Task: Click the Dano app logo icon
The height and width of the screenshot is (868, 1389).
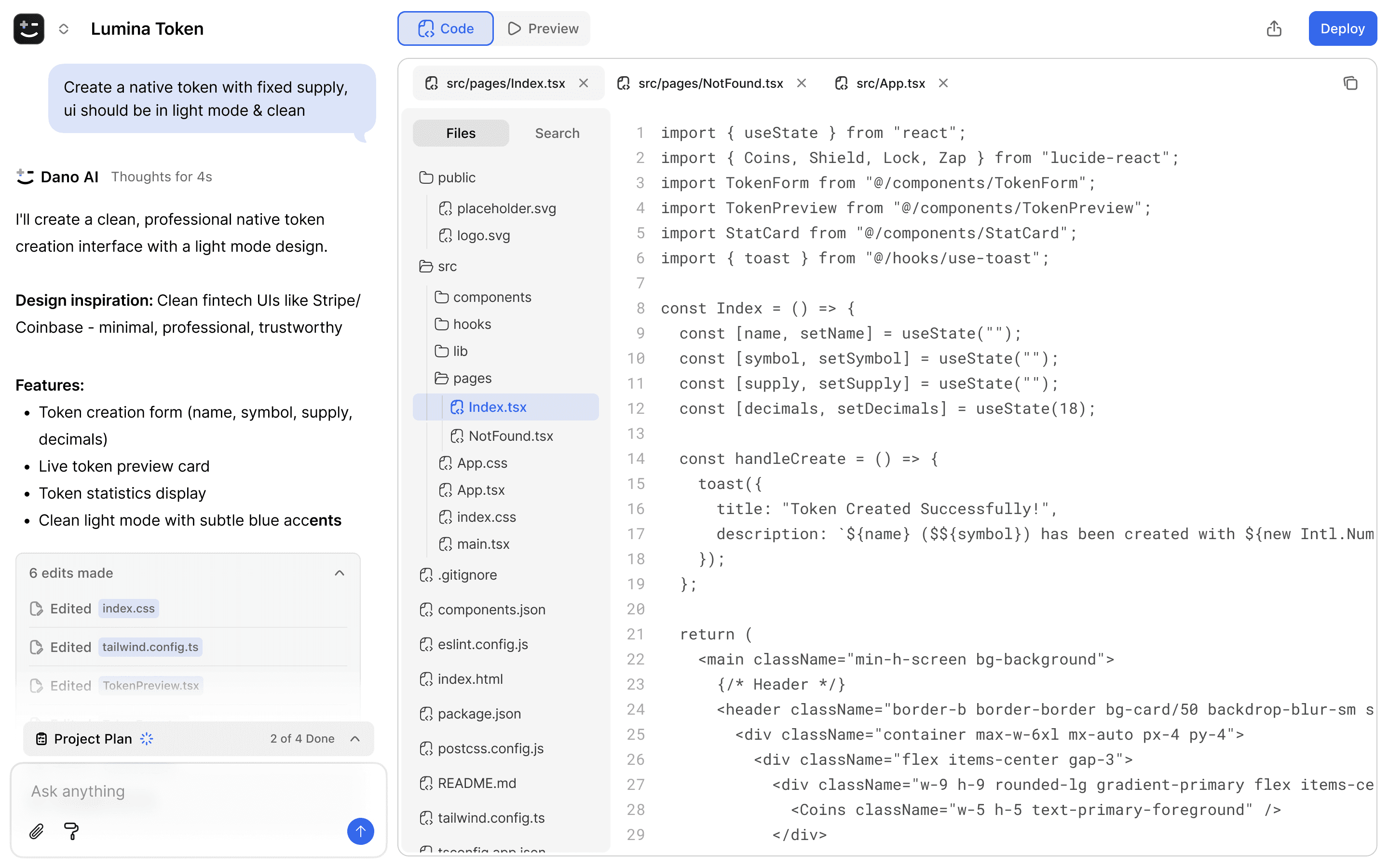Action: [x=29, y=29]
